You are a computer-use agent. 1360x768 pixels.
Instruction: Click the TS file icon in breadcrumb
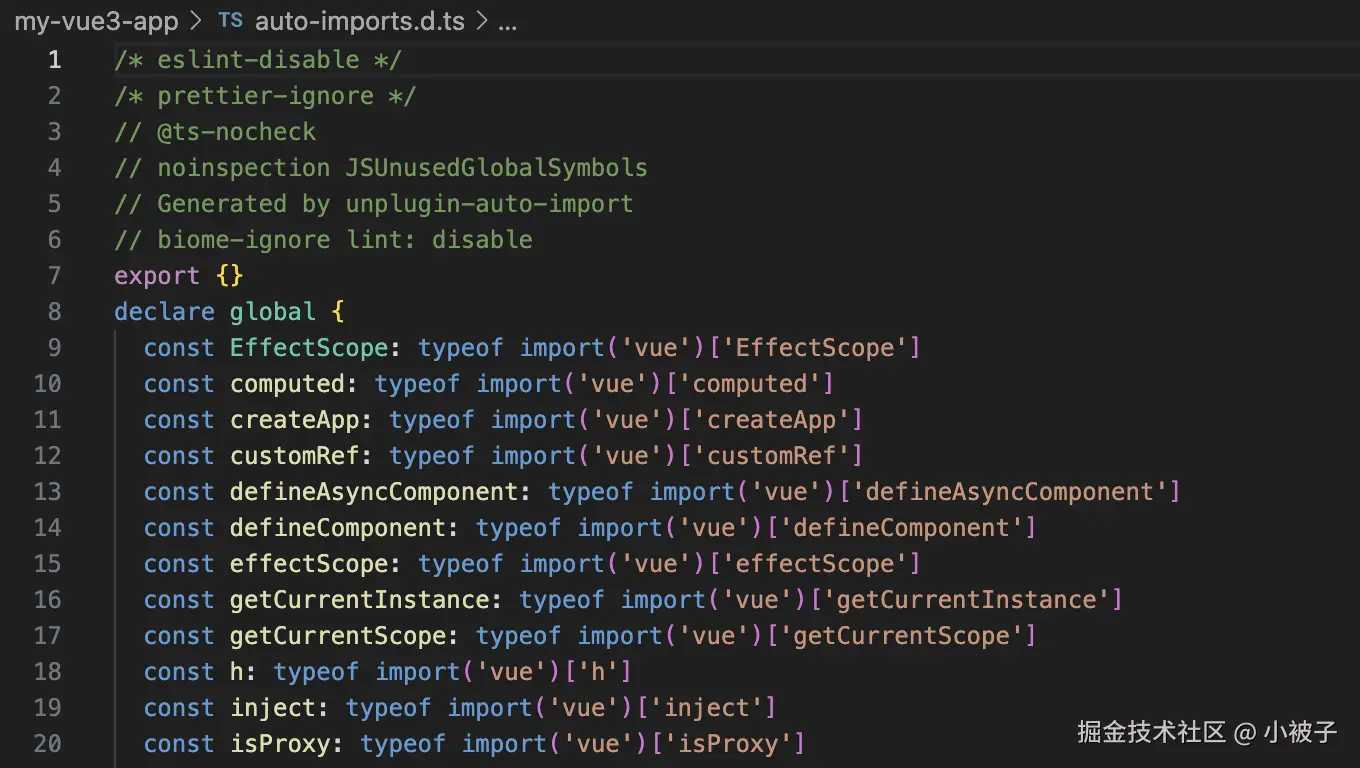[230, 21]
